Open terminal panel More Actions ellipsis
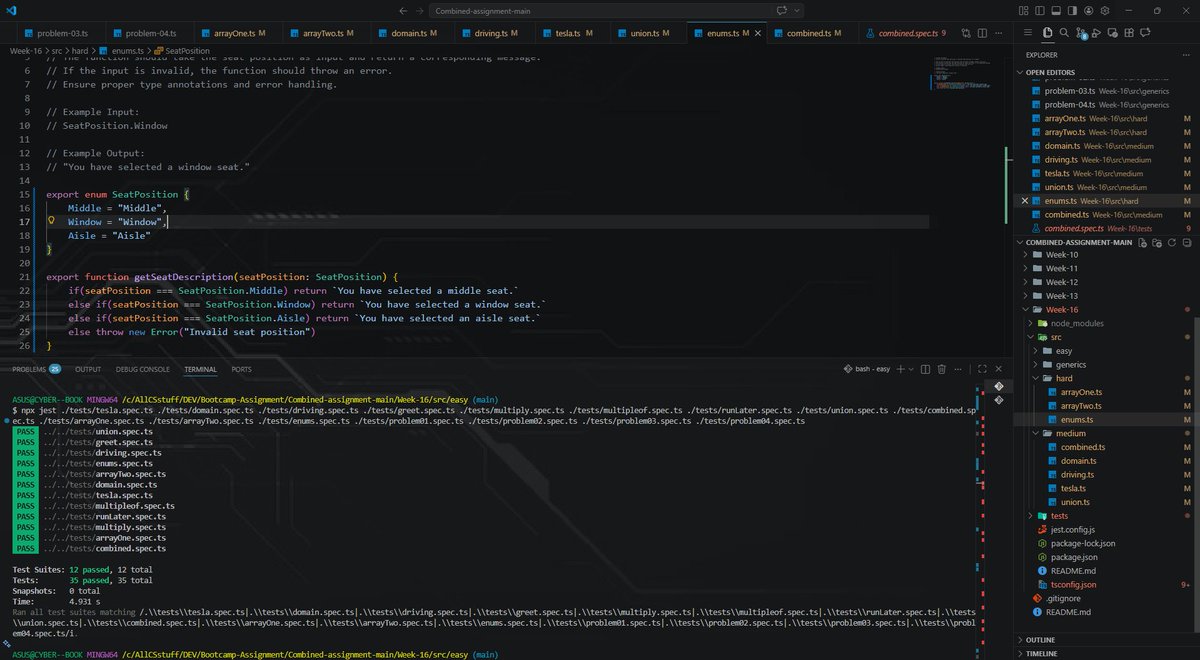Screen dimensions: 1200x660 (x=958, y=369)
